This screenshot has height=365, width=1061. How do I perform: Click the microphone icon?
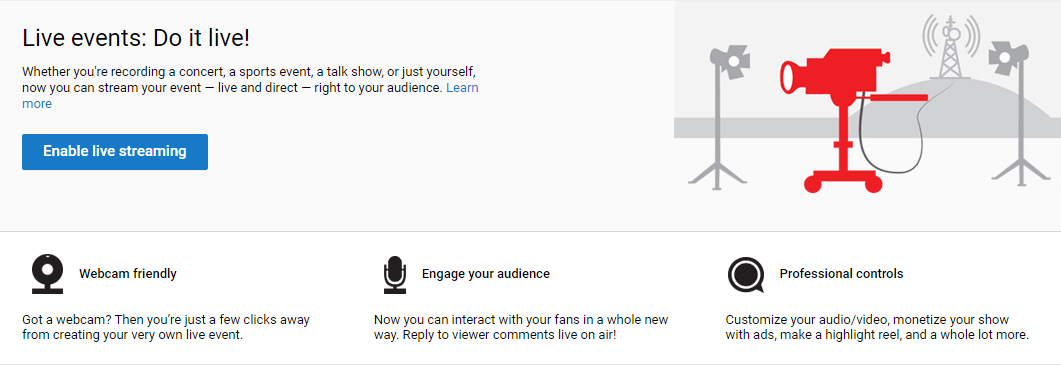click(394, 274)
